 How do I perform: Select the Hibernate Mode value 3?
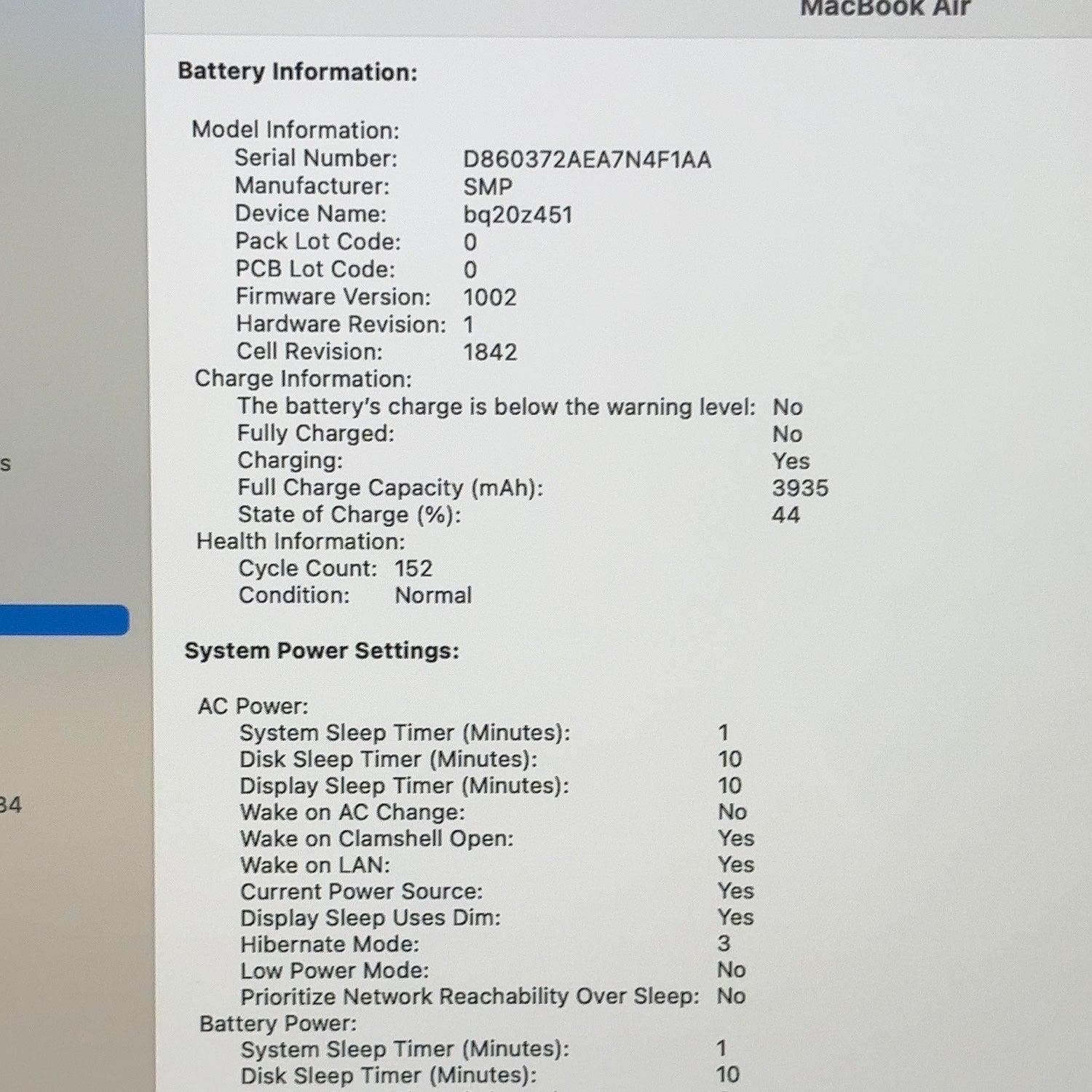(724, 943)
